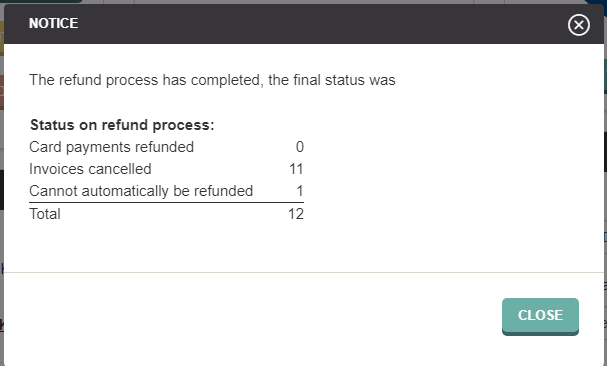Click the Cannot automatically be refunded count 1

[x=300, y=191]
